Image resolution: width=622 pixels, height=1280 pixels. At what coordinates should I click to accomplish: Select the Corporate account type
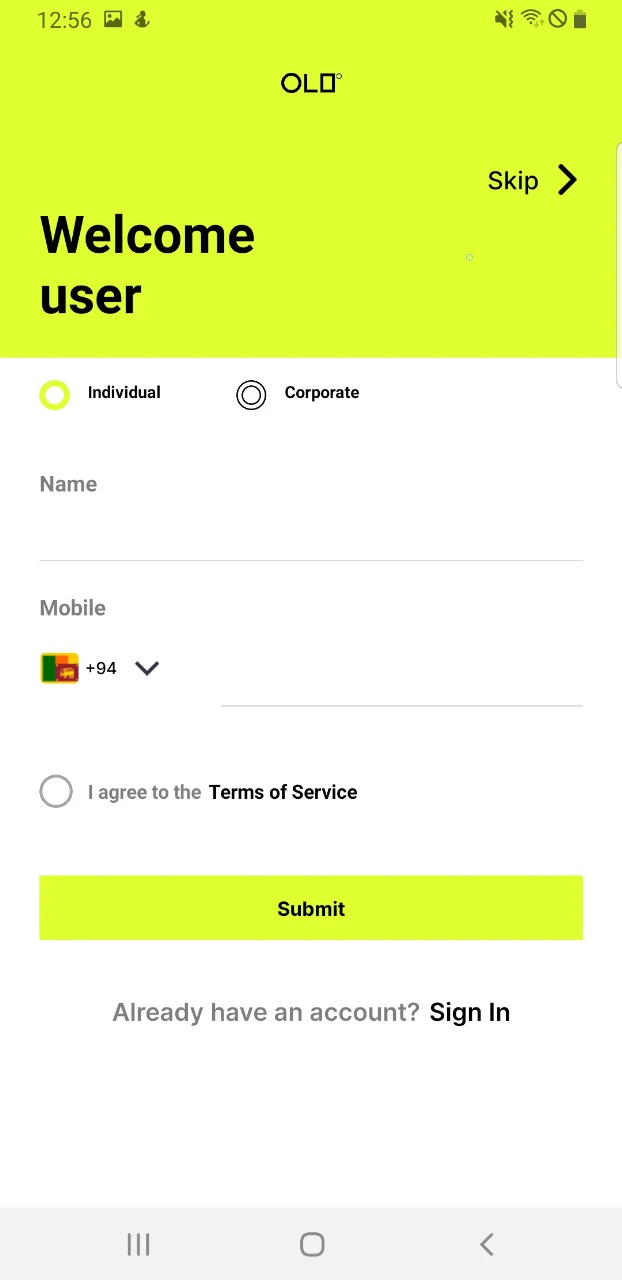(251, 395)
